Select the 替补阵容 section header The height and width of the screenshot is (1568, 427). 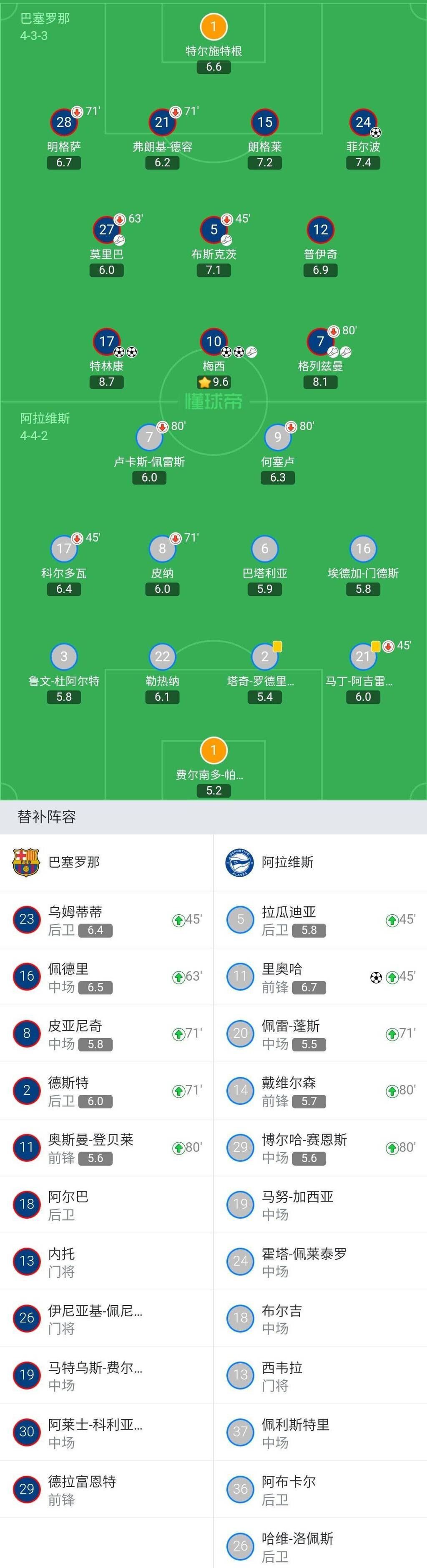[x=47, y=817]
